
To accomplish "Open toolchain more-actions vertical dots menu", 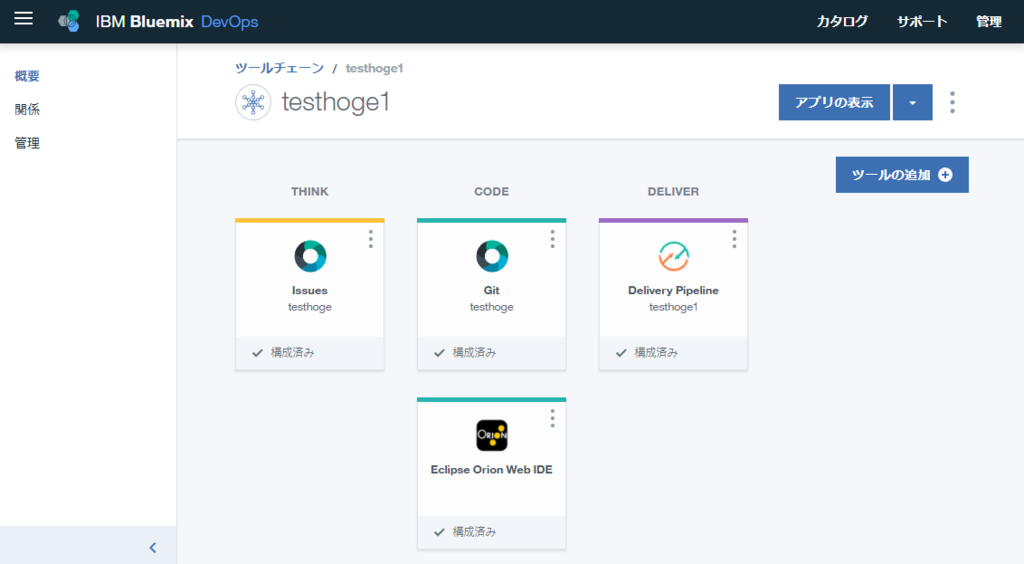I will [952, 102].
